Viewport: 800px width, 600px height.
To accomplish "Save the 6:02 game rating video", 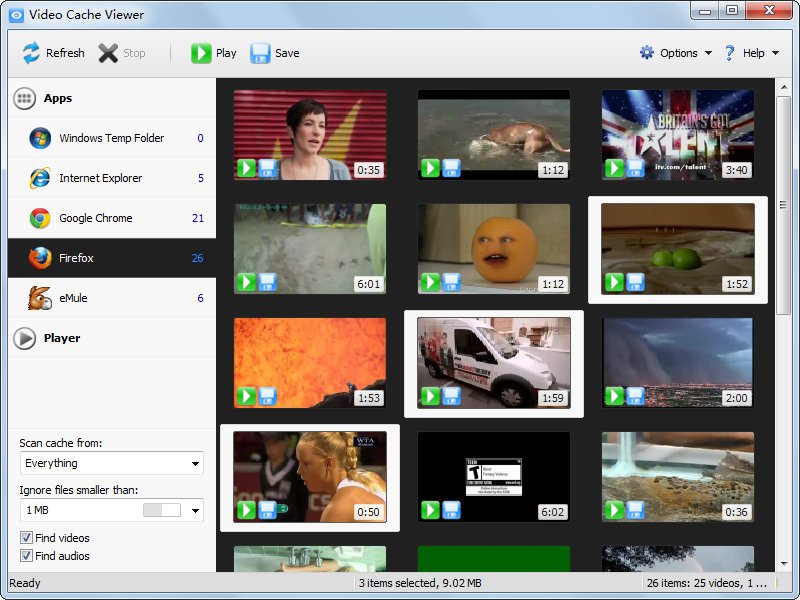I will pos(452,510).
